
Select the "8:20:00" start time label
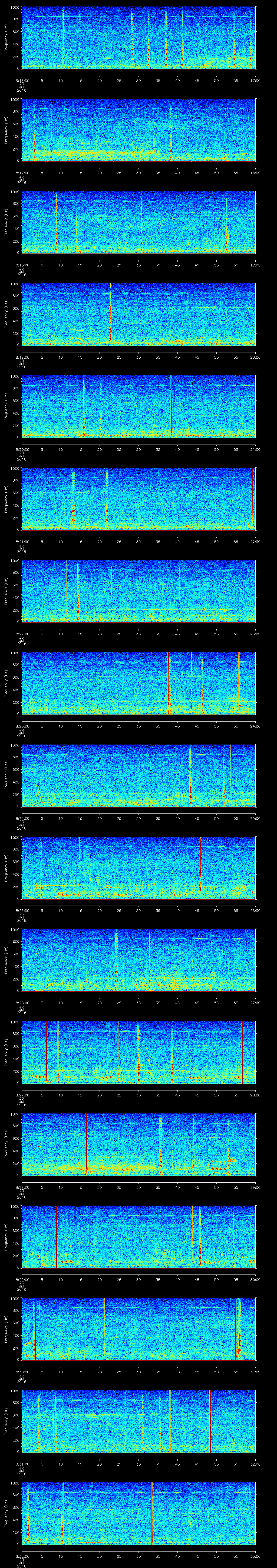tap(22, 449)
